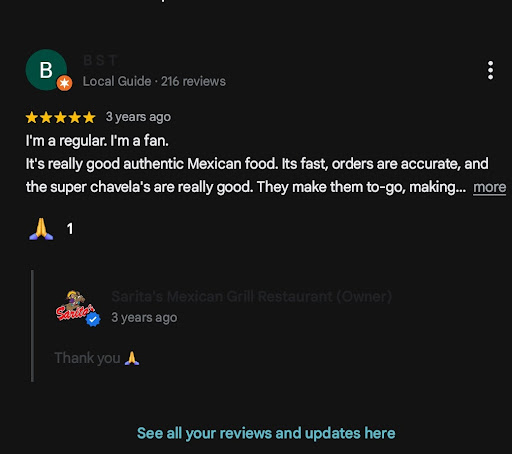This screenshot has height=454, width=512.
Task: Click the review's 3 years ago timestamp
Action: (x=138, y=117)
